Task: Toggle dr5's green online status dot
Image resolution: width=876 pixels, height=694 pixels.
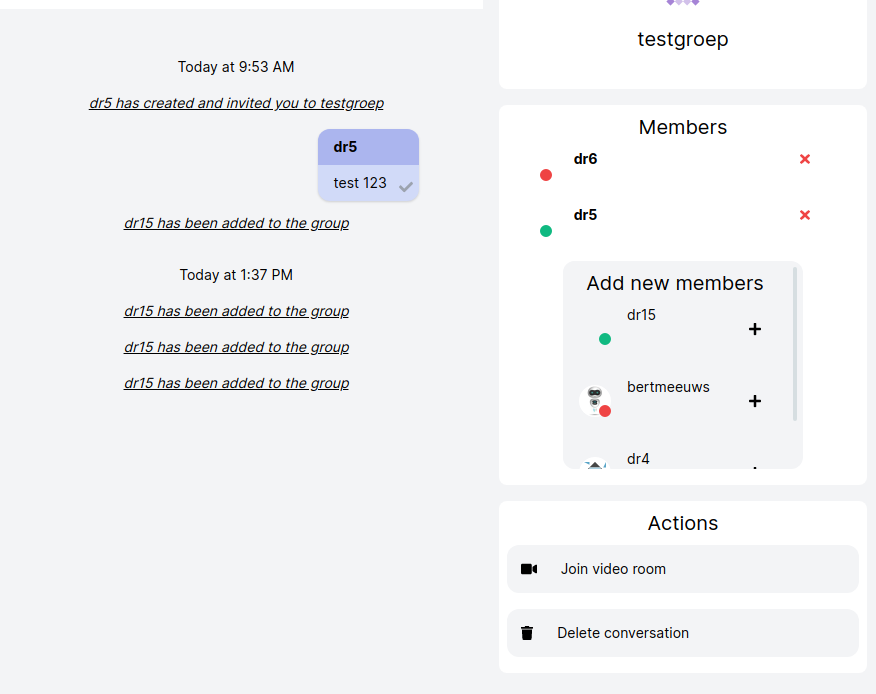Action: [545, 230]
